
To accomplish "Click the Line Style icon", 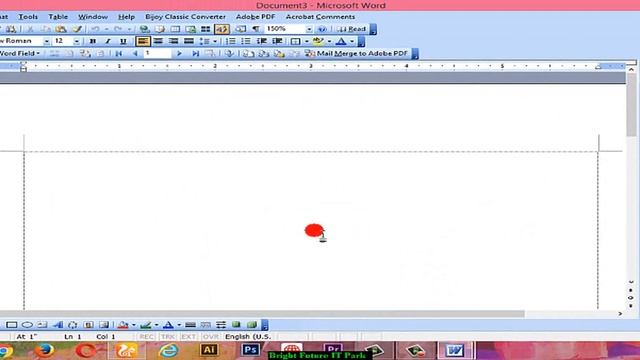I will (x=190, y=325).
